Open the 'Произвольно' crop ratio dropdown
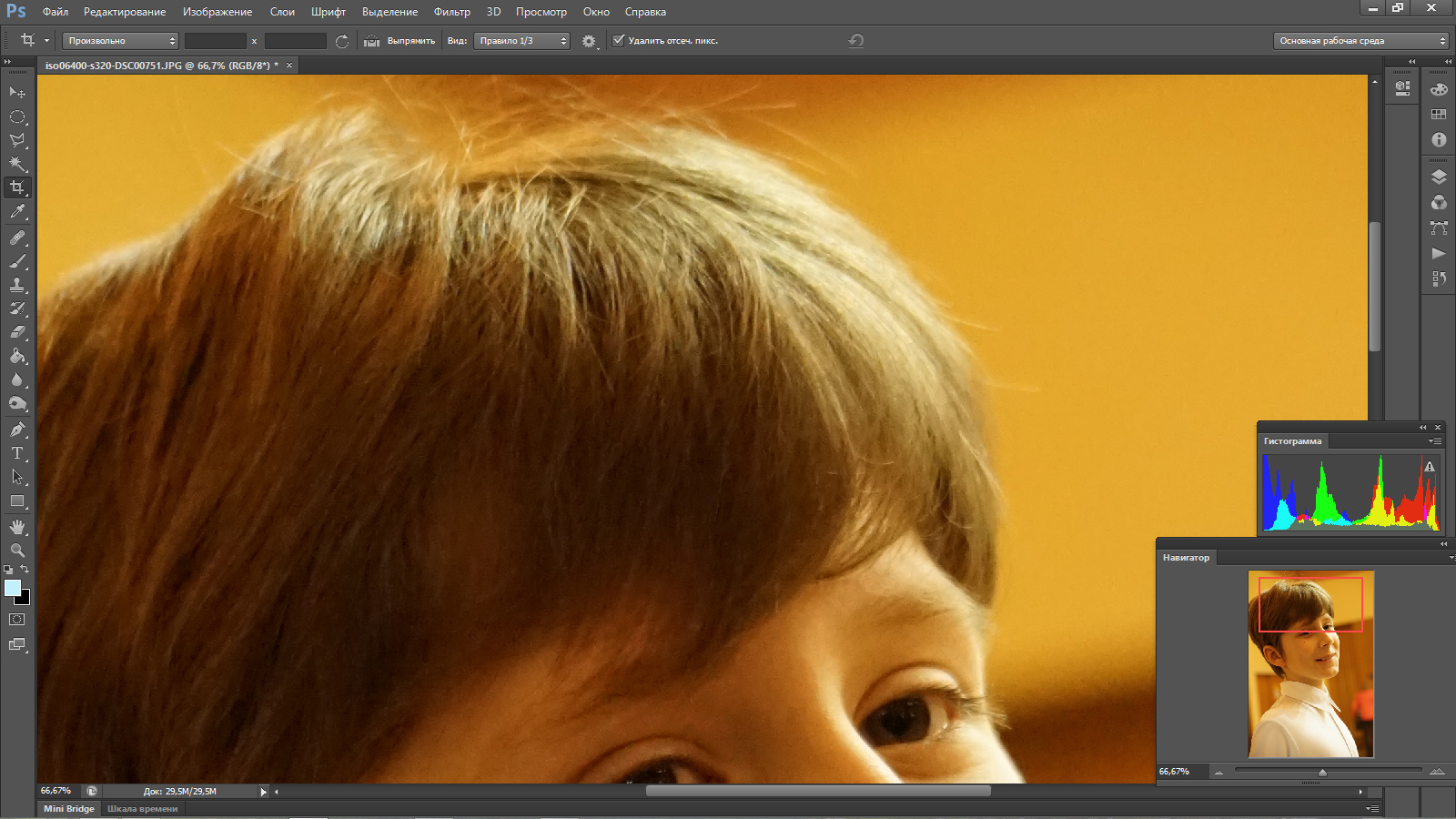The image size is (1456, 819). tap(120, 41)
